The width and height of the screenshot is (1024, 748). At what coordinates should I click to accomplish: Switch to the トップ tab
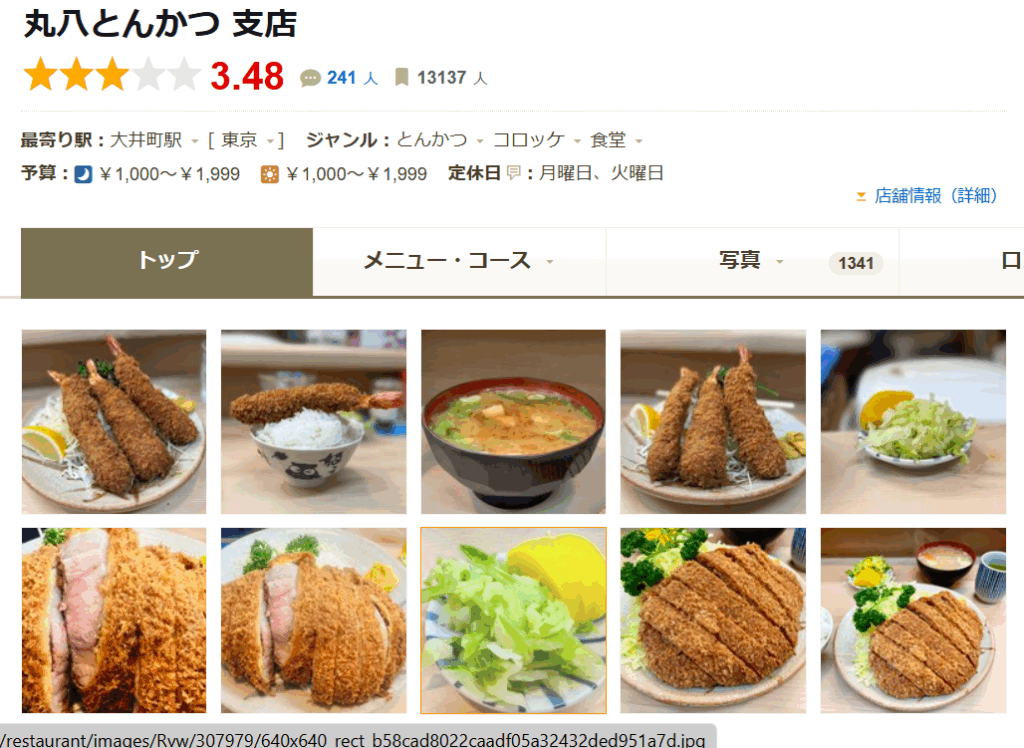167,262
